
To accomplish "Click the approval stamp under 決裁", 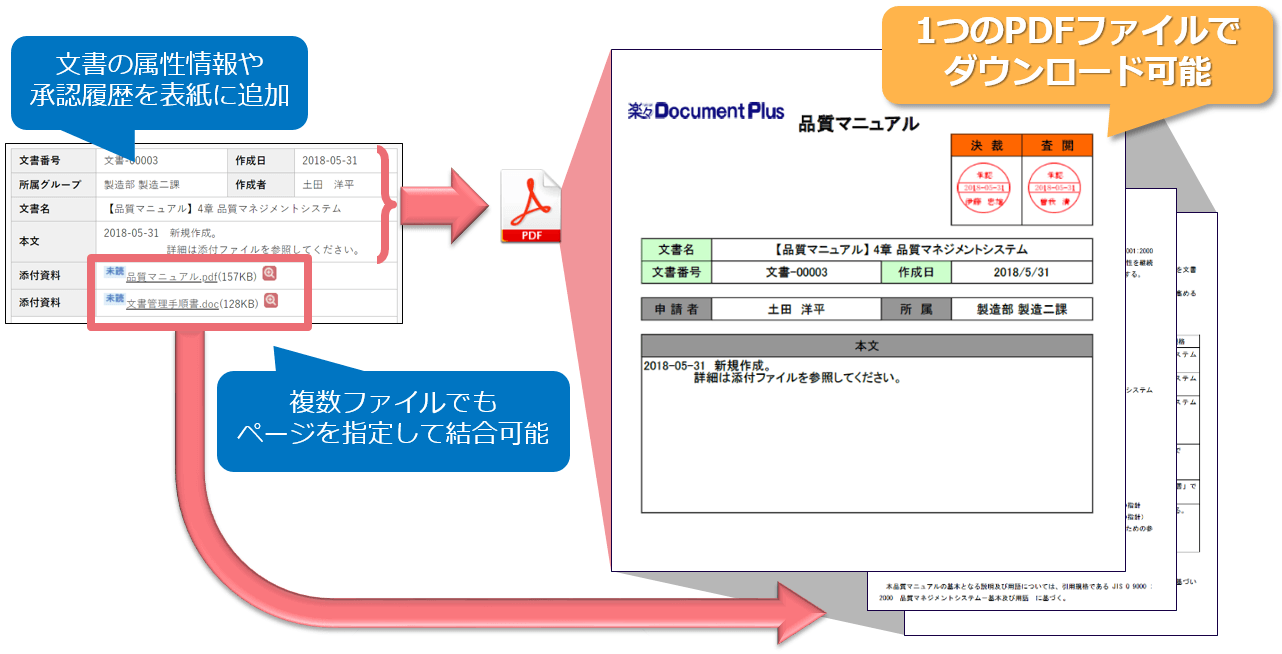I will pyautogui.click(x=986, y=189).
